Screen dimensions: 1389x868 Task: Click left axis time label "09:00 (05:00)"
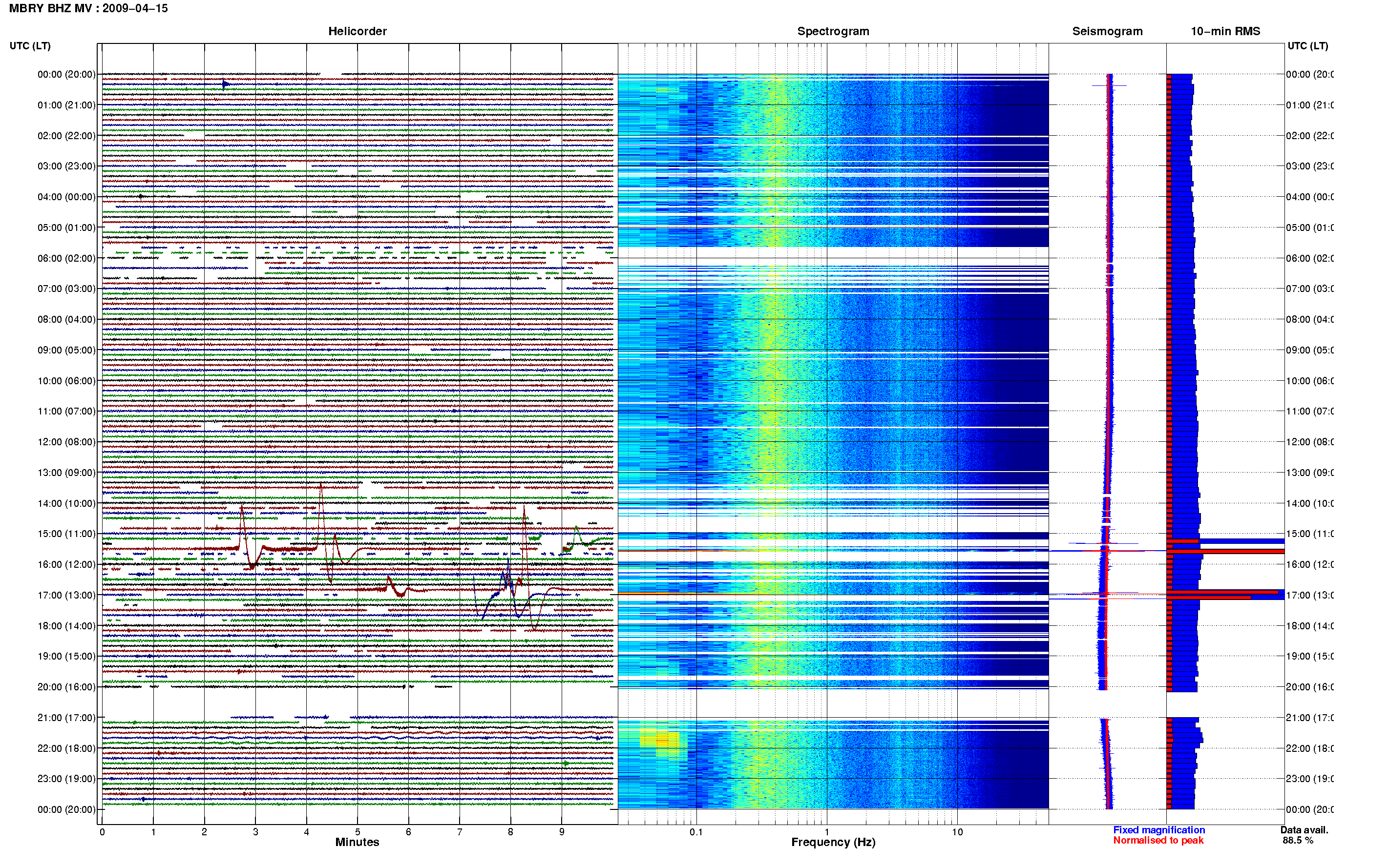click(x=66, y=350)
